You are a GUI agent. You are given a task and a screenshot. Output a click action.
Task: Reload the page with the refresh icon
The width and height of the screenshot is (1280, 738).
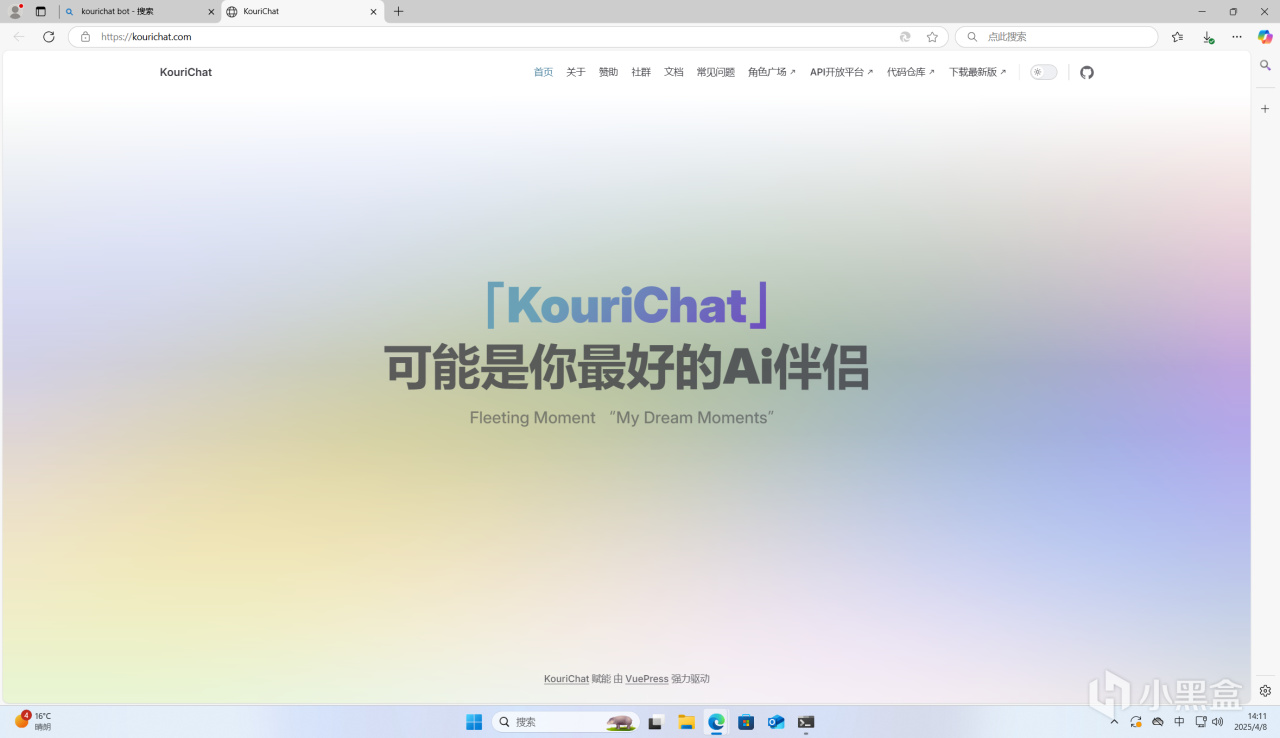point(49,37)
